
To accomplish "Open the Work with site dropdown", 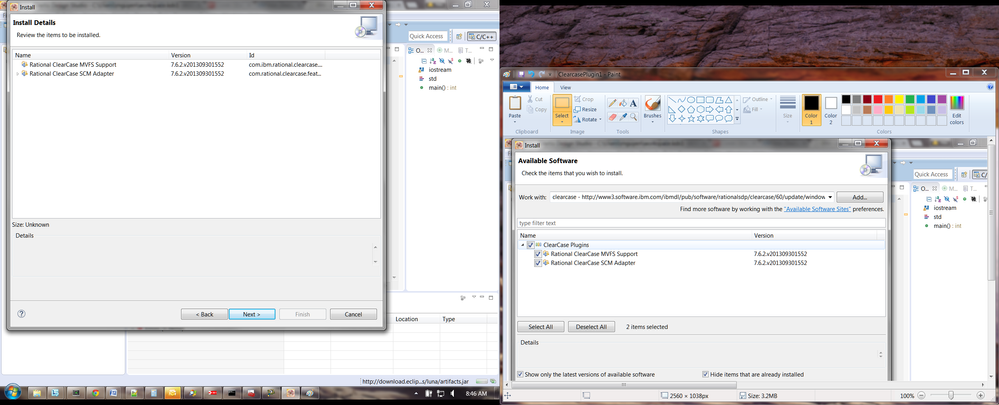I will (x=830, y=197).
